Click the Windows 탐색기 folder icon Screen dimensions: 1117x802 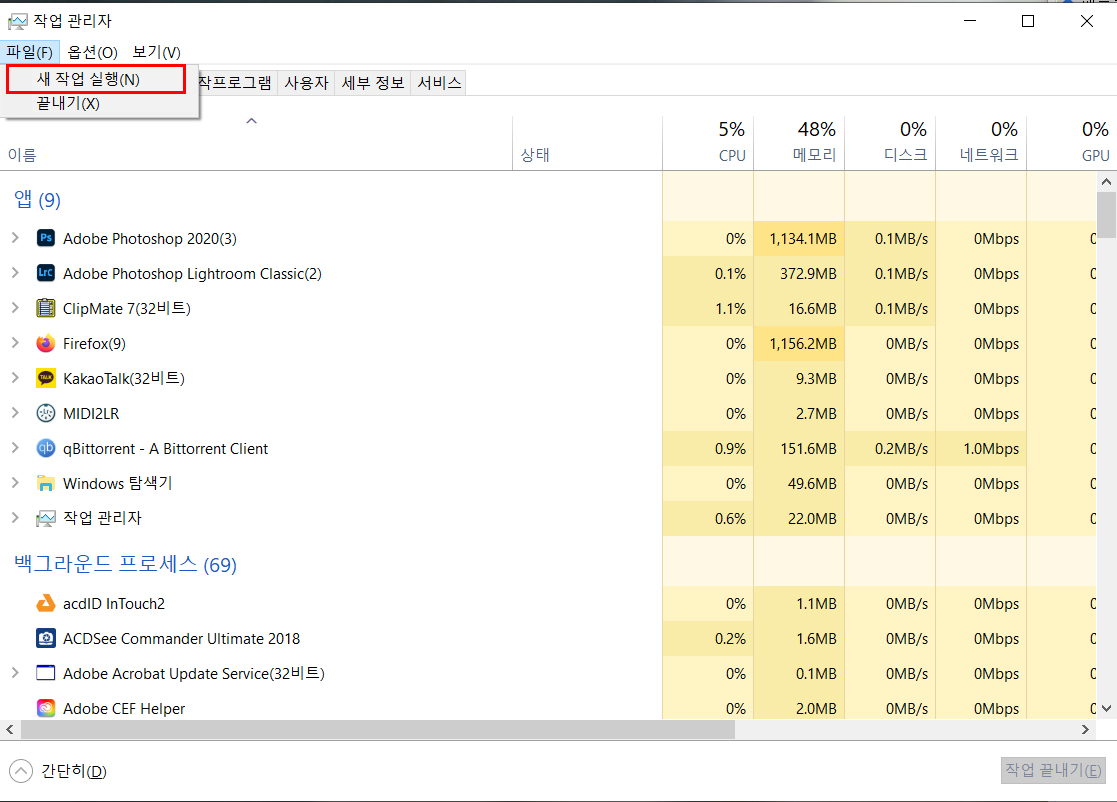(x=46, y=483)
